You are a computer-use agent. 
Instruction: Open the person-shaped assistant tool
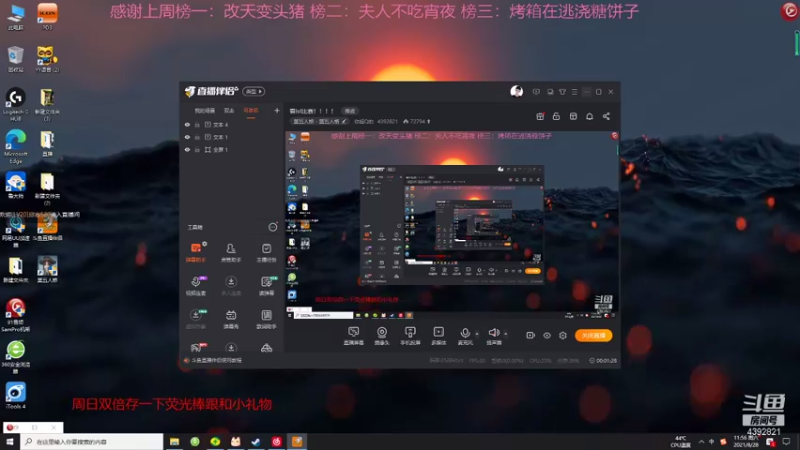(x=231, y=252)
